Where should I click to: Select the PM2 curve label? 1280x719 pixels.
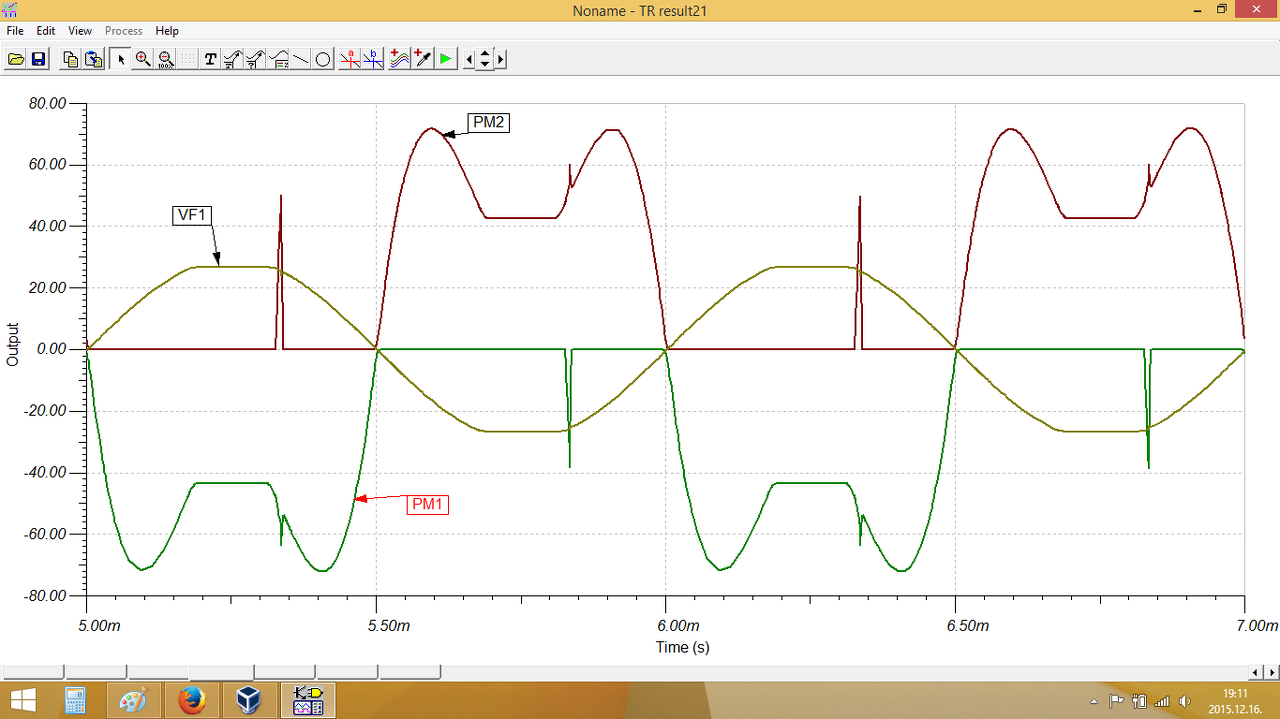tap(490, 123)
